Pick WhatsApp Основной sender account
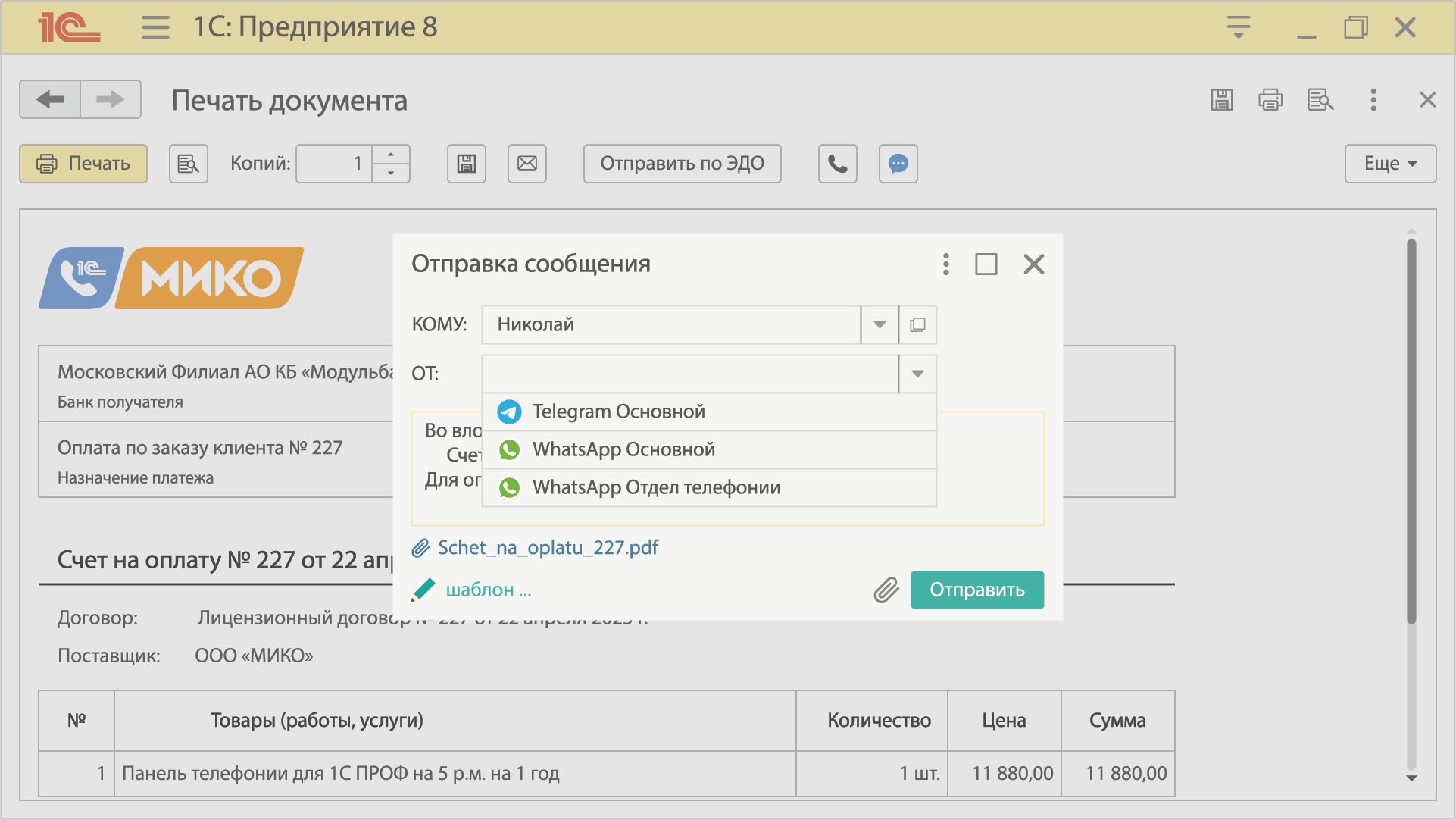1456x820 pixels. coord(623,449)
